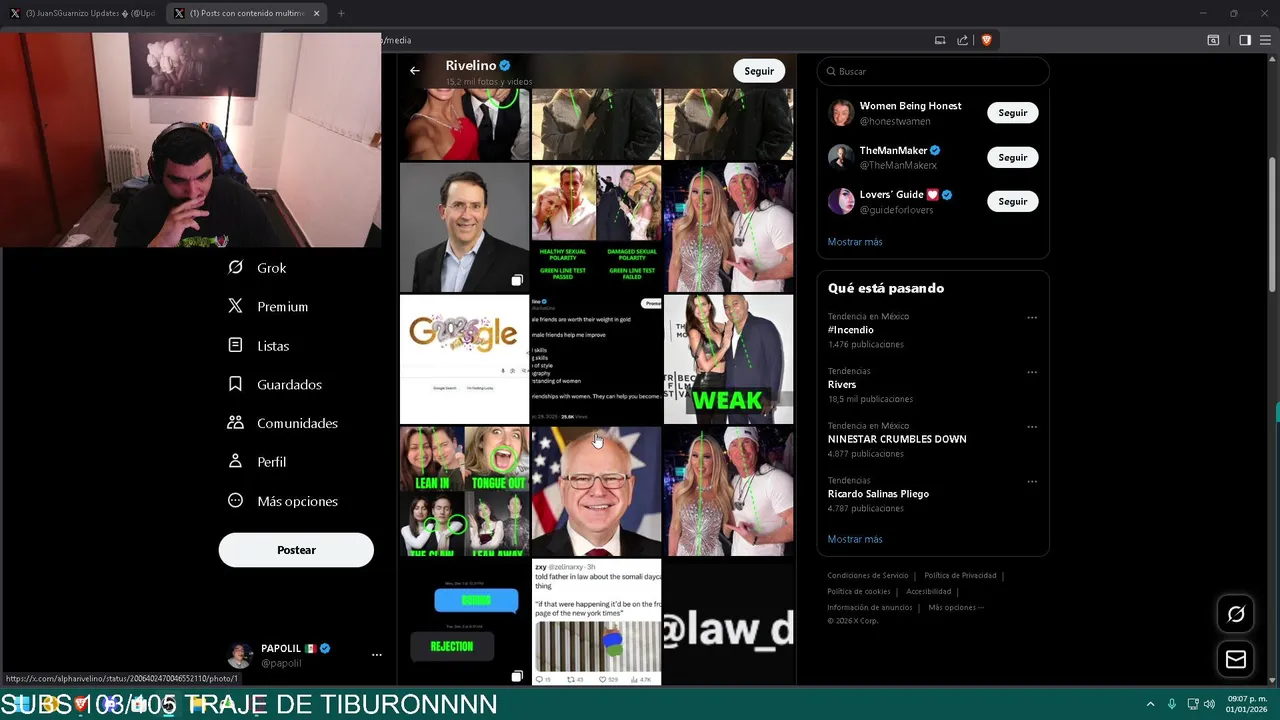Click the Listas document icon

pyautogui.click(x=235, y=345)
